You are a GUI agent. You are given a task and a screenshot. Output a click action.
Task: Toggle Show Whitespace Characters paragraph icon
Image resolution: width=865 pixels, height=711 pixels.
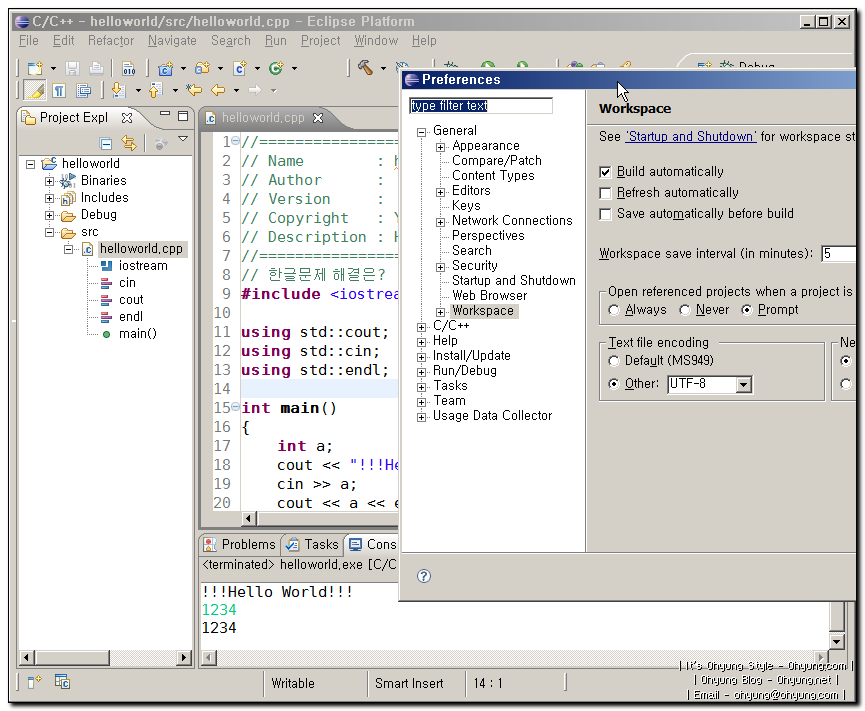pos(59,90)
